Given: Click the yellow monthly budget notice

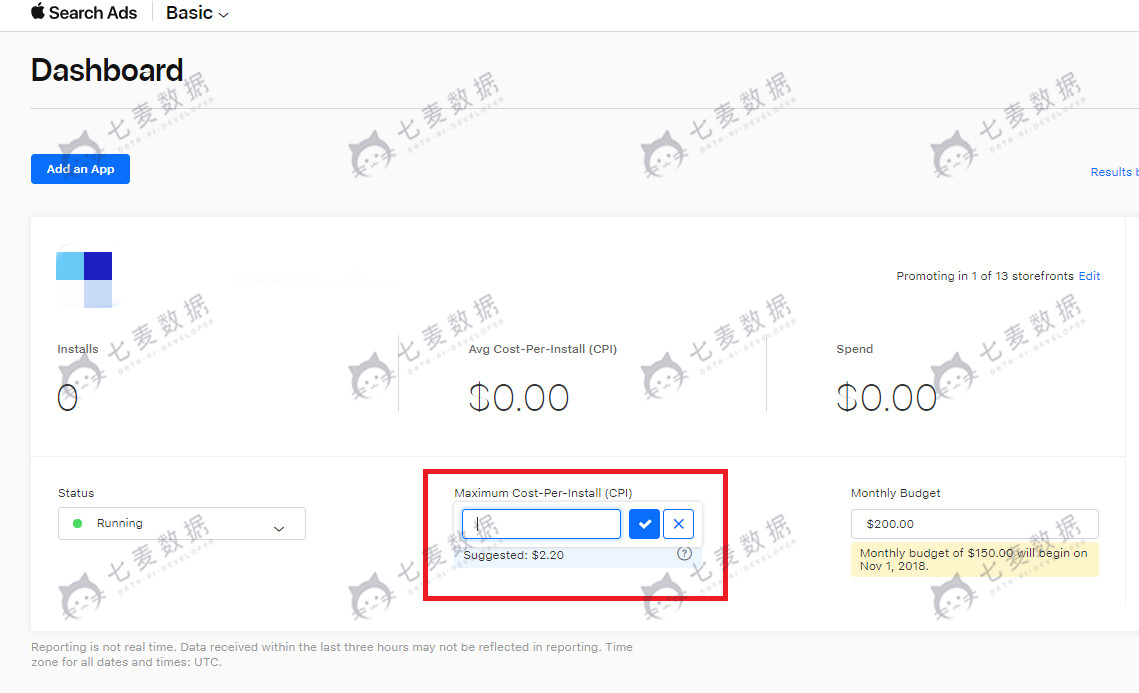Looking at the screenshot, I should pyautogui.click(x=974, y=559).
